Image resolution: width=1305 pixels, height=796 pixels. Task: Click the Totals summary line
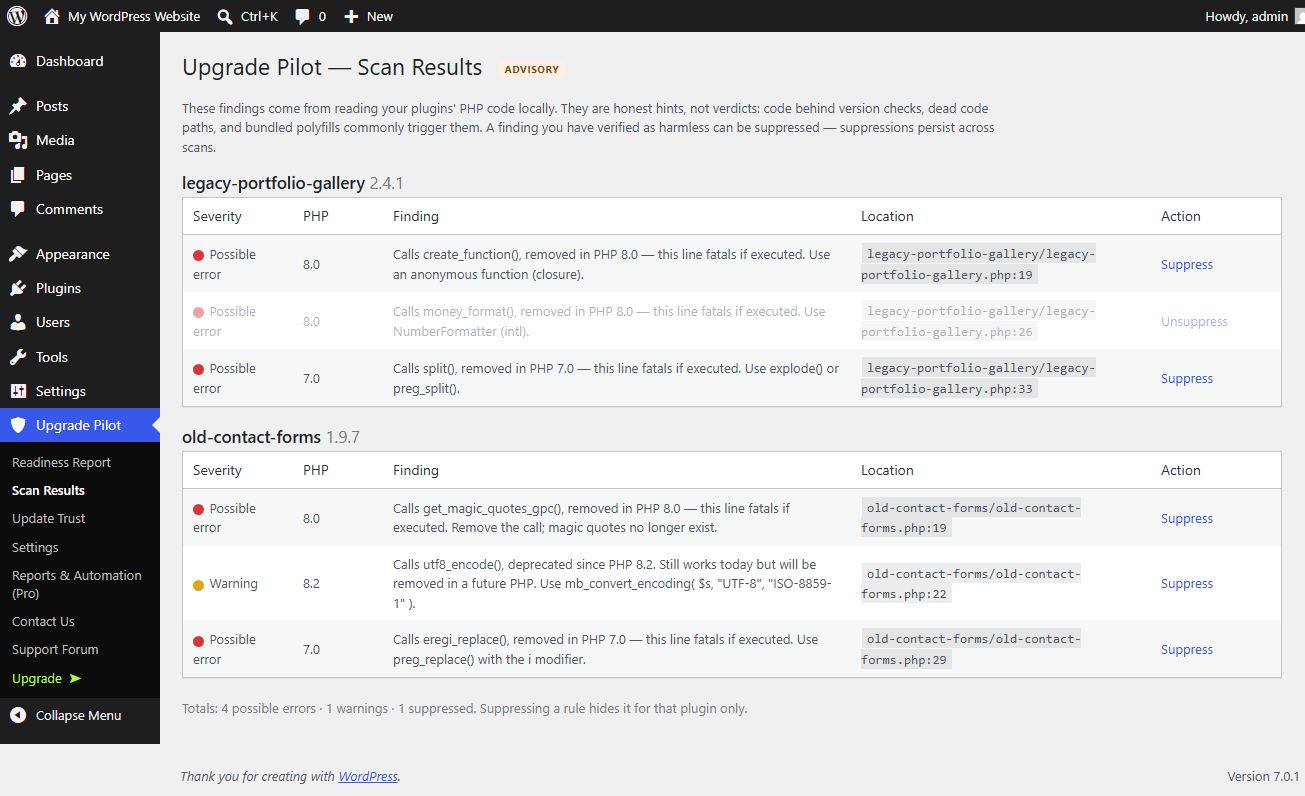464,708
